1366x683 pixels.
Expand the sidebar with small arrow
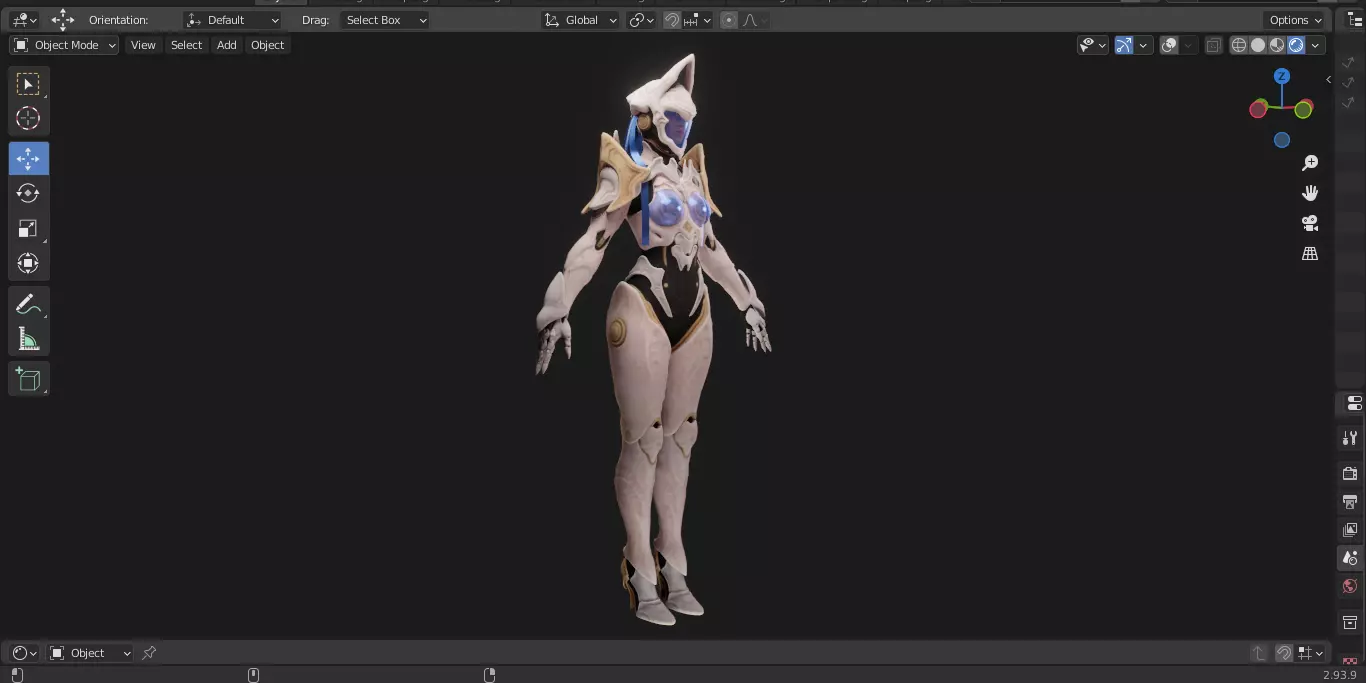pos(1328,79)
